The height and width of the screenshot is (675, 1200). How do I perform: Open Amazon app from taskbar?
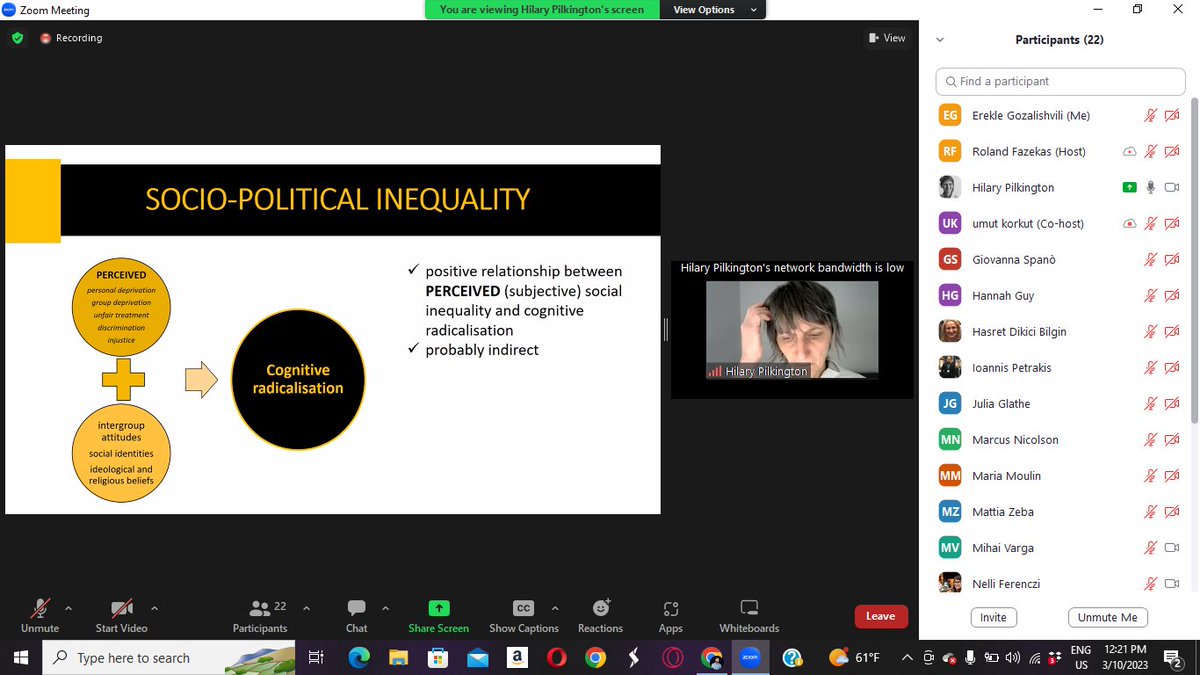click(x=516, y=657)
